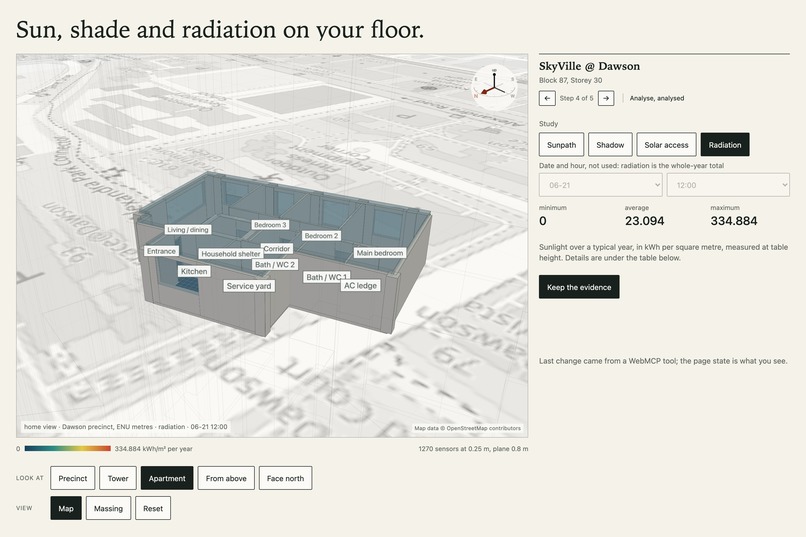
Task: Click the minimum value 0
Action: point(543,221)
